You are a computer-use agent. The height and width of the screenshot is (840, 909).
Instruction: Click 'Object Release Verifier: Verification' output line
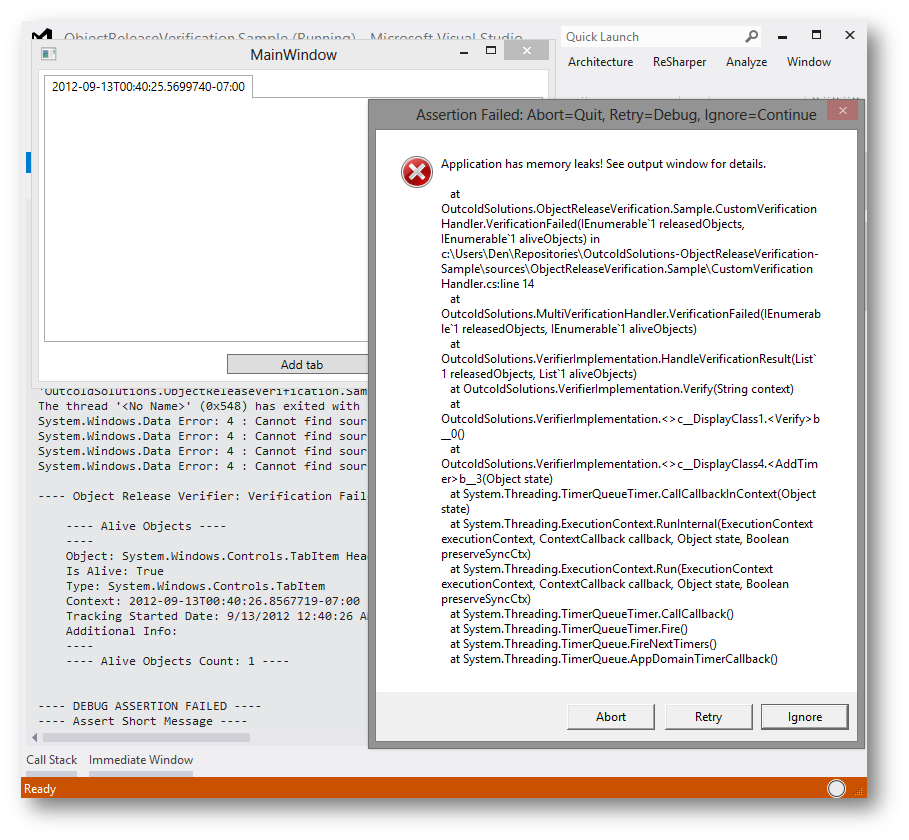(x=202, y=496)
